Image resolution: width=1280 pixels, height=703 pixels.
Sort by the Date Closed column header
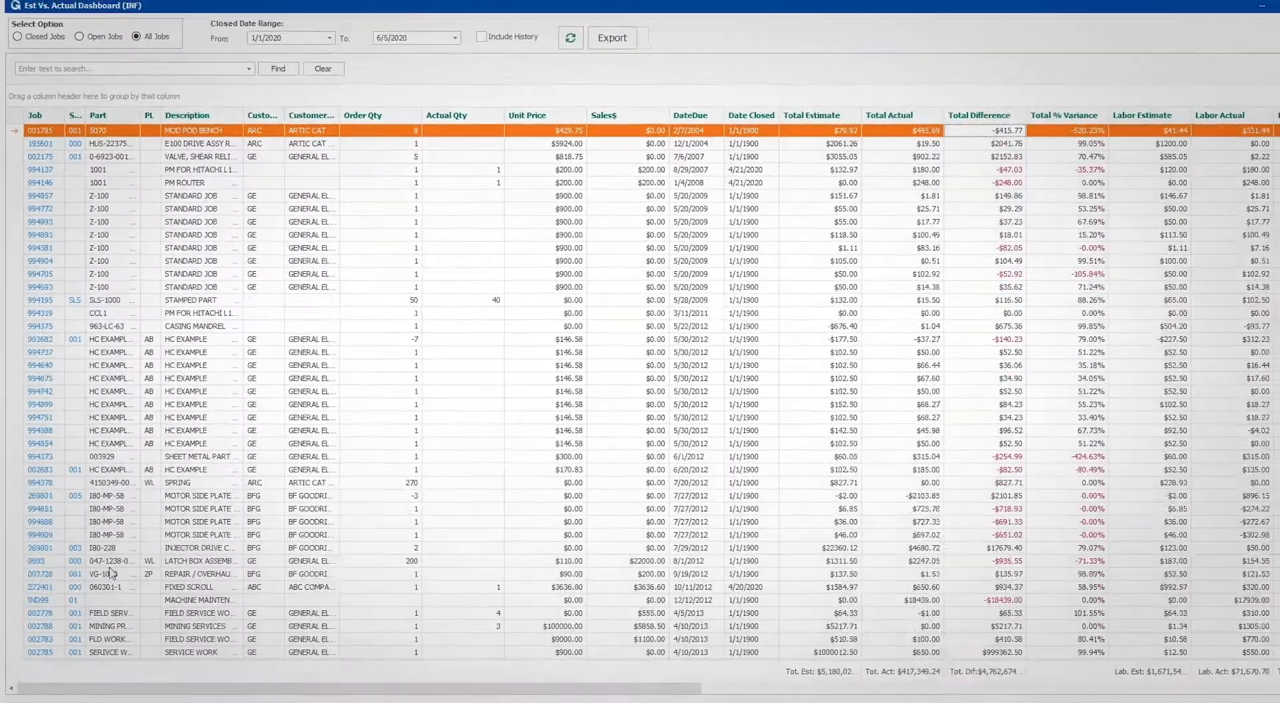752,116
